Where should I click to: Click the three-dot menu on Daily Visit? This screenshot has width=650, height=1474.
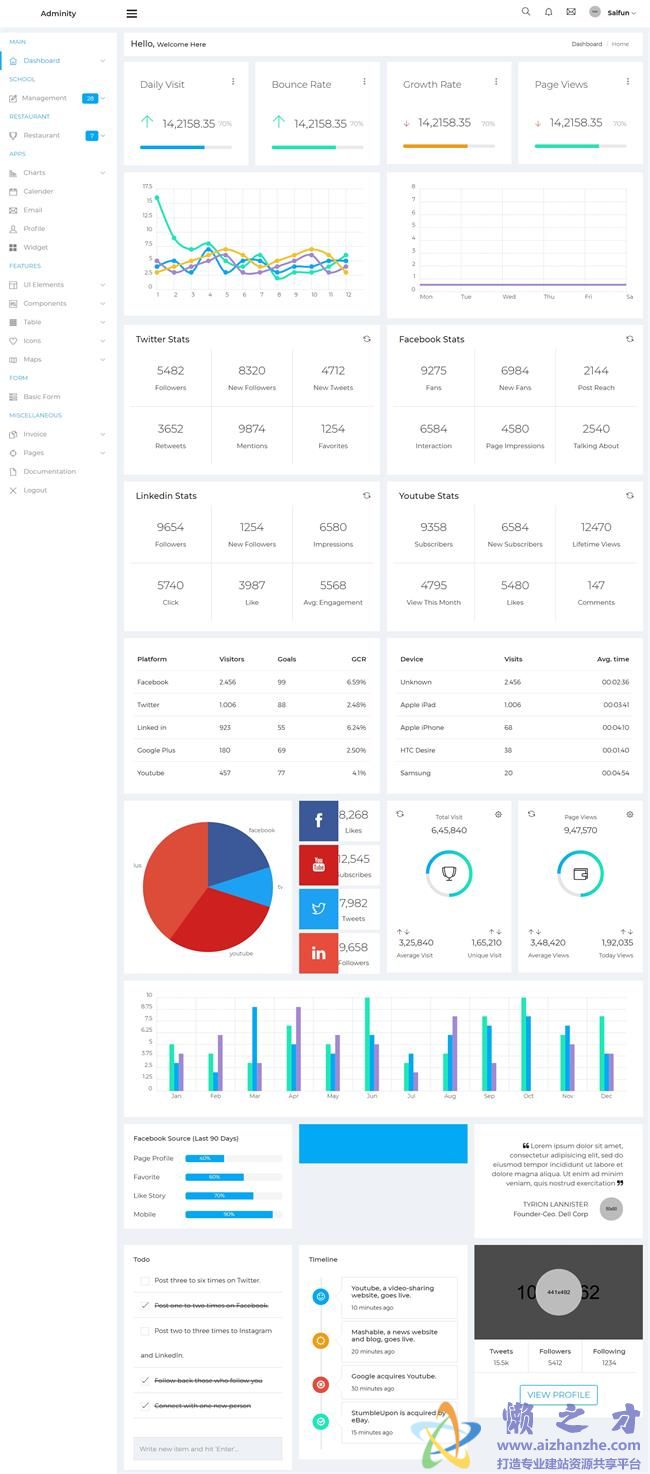pos(233,82)
